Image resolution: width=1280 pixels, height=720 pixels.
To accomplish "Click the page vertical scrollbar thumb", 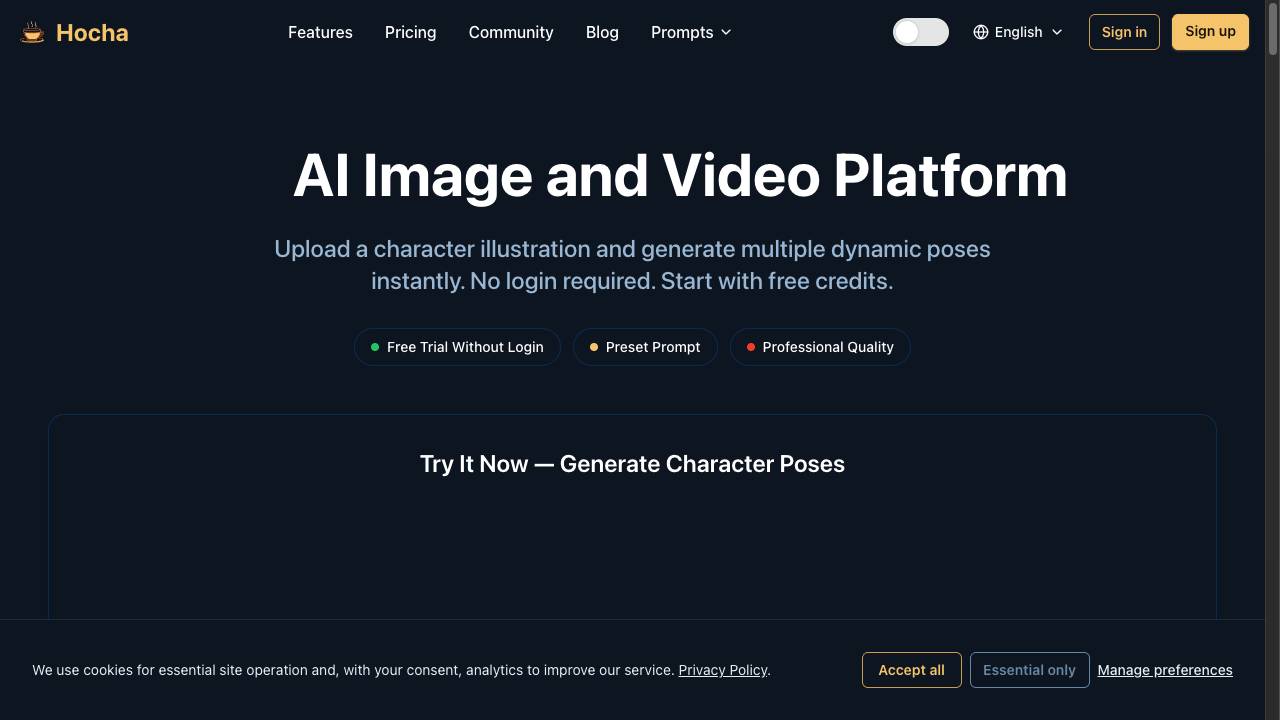I will (x=1273, y=31).
